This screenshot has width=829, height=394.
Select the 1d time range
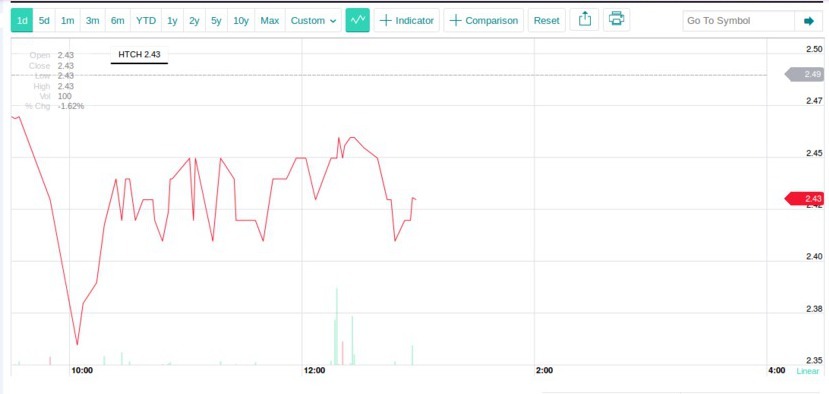(22, 21)
